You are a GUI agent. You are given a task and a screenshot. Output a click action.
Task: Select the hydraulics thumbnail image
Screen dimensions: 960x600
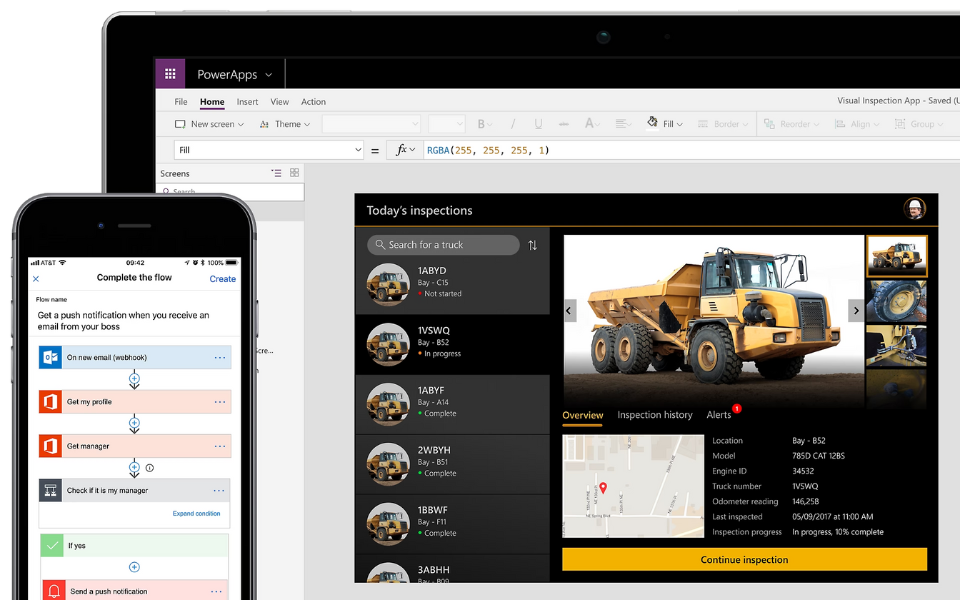point(896,346)
